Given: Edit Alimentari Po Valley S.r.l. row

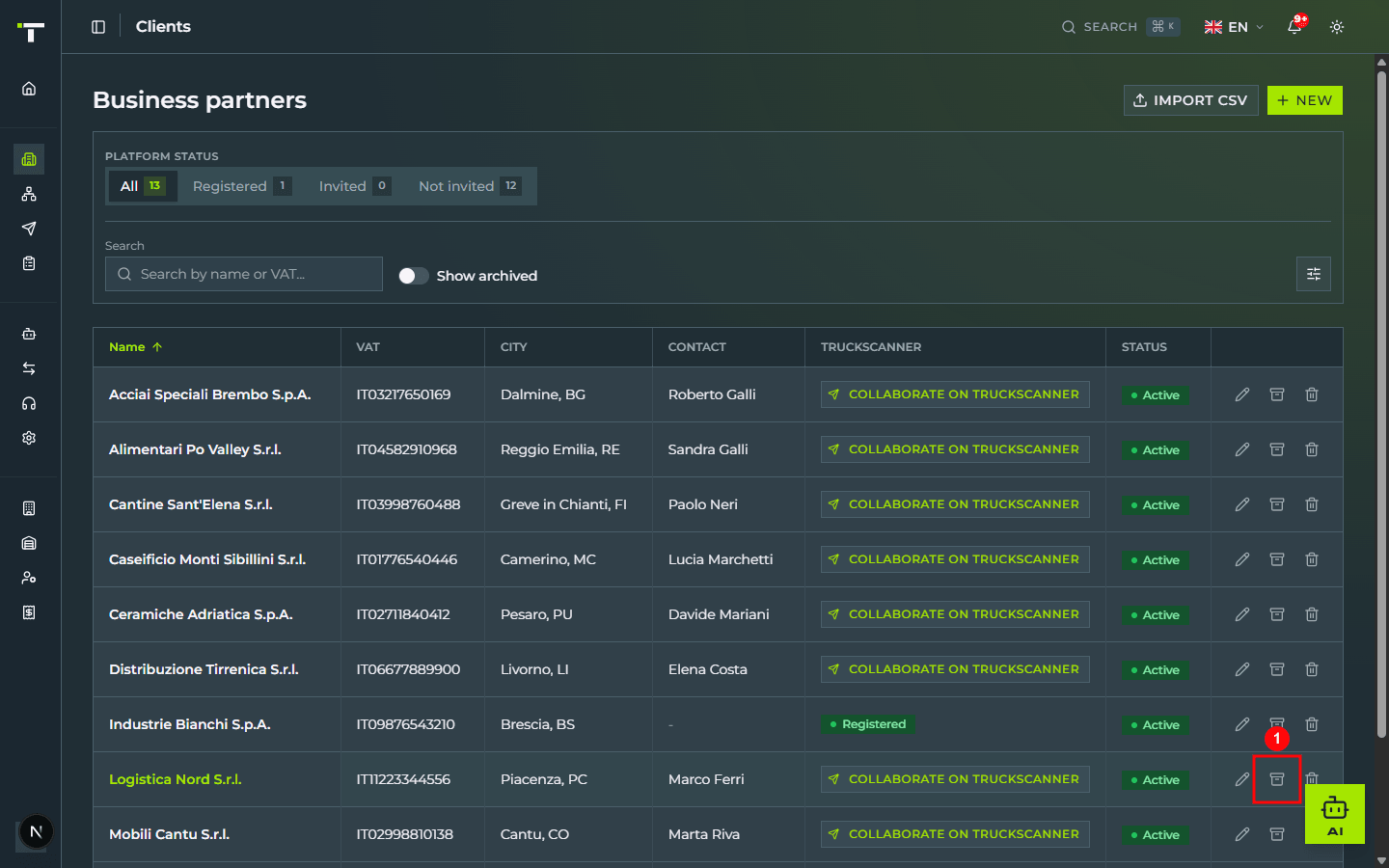Looking at the screenshot, I should tap(1242, 449).
